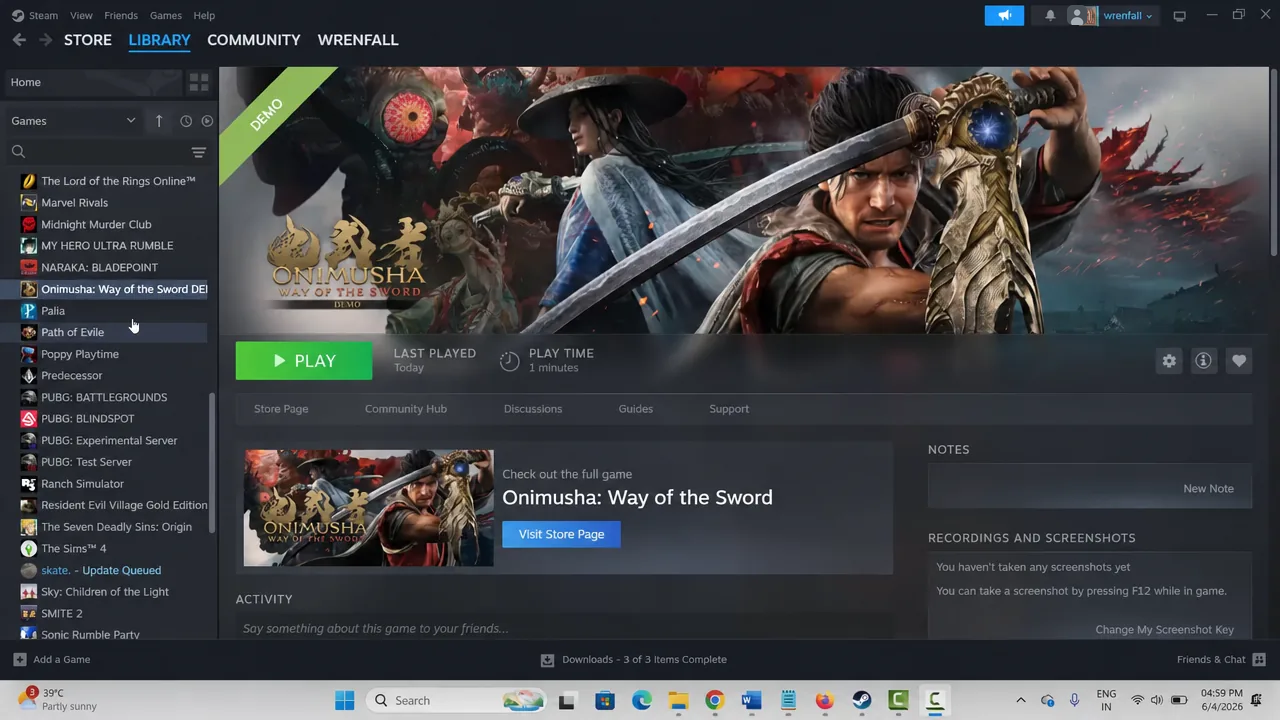Click the game list scrollbar
1280x720 pixels.
click(x=211, y=463)
